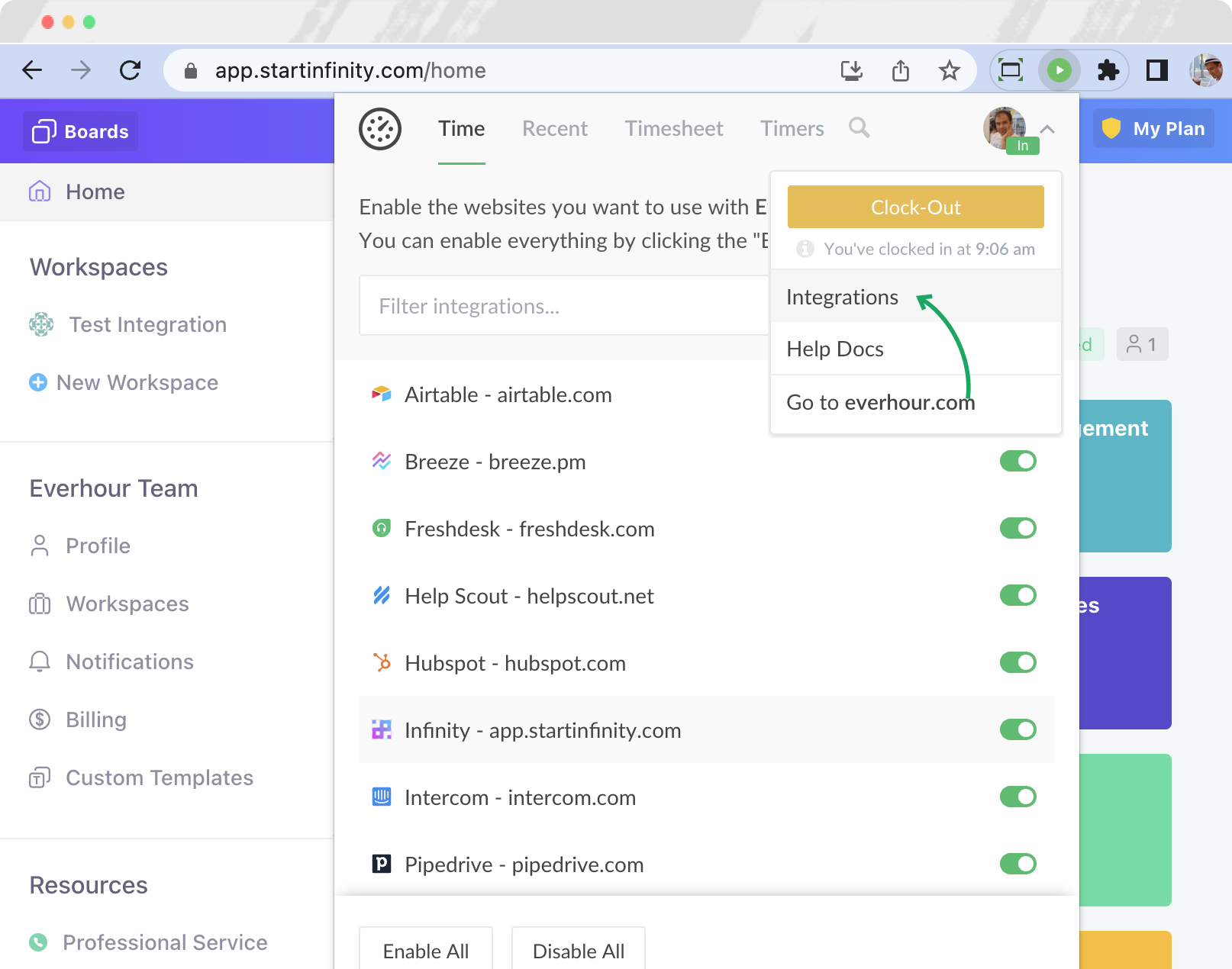Toggle off the Freshdesk integration
This screenshot has width=1232, height=969.
pos(1018,528)
